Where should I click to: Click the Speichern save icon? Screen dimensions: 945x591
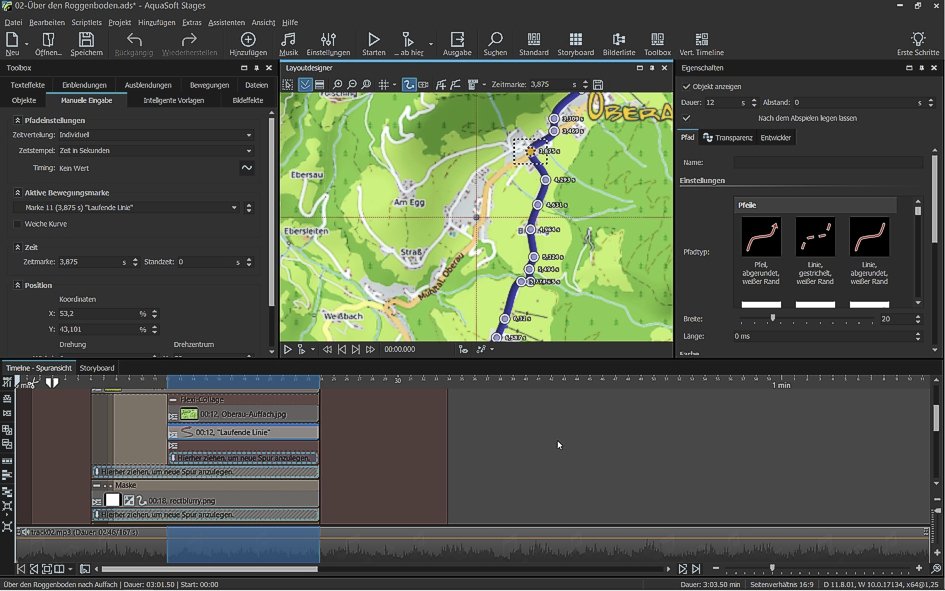(x=86, y=41)
